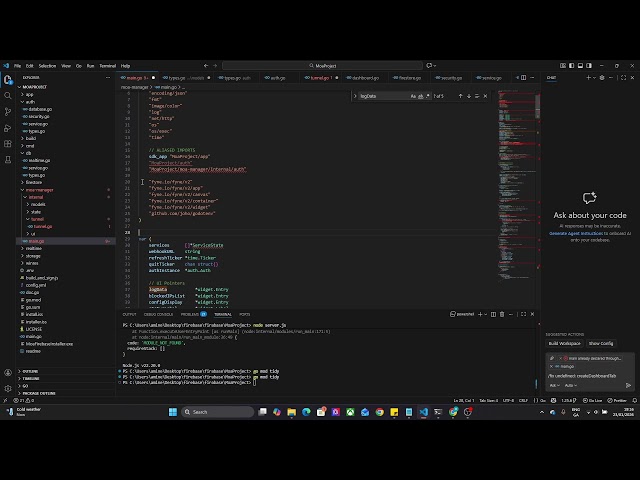
Task: Toggle match case in find widget
Action: tap(413, 96)
